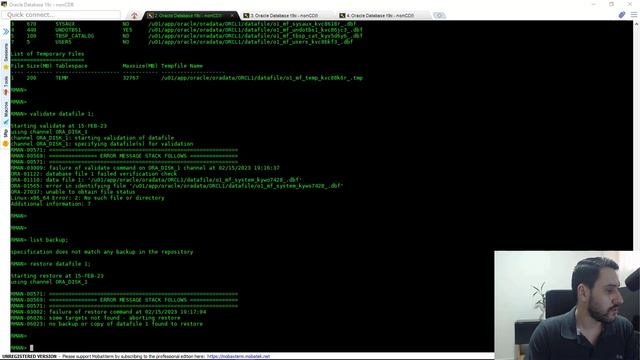Click the TBSP_CATALOG tablespace name
Image resolution: width=640 pixels, height=360 pixels.
point(75,36)
